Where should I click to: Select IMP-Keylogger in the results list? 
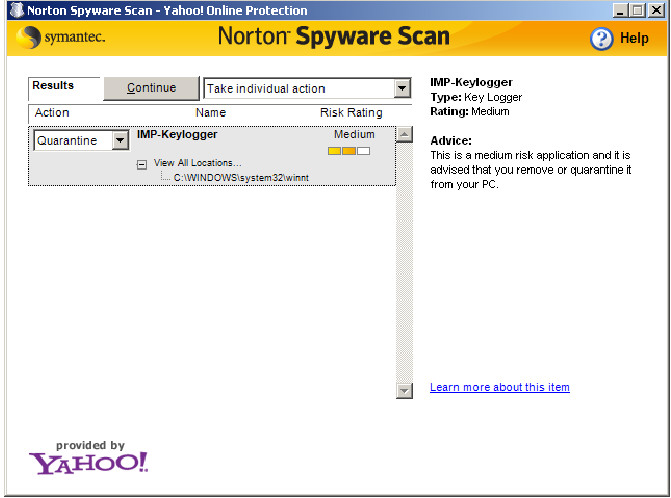pyautogui.click(x=177, y=134)
